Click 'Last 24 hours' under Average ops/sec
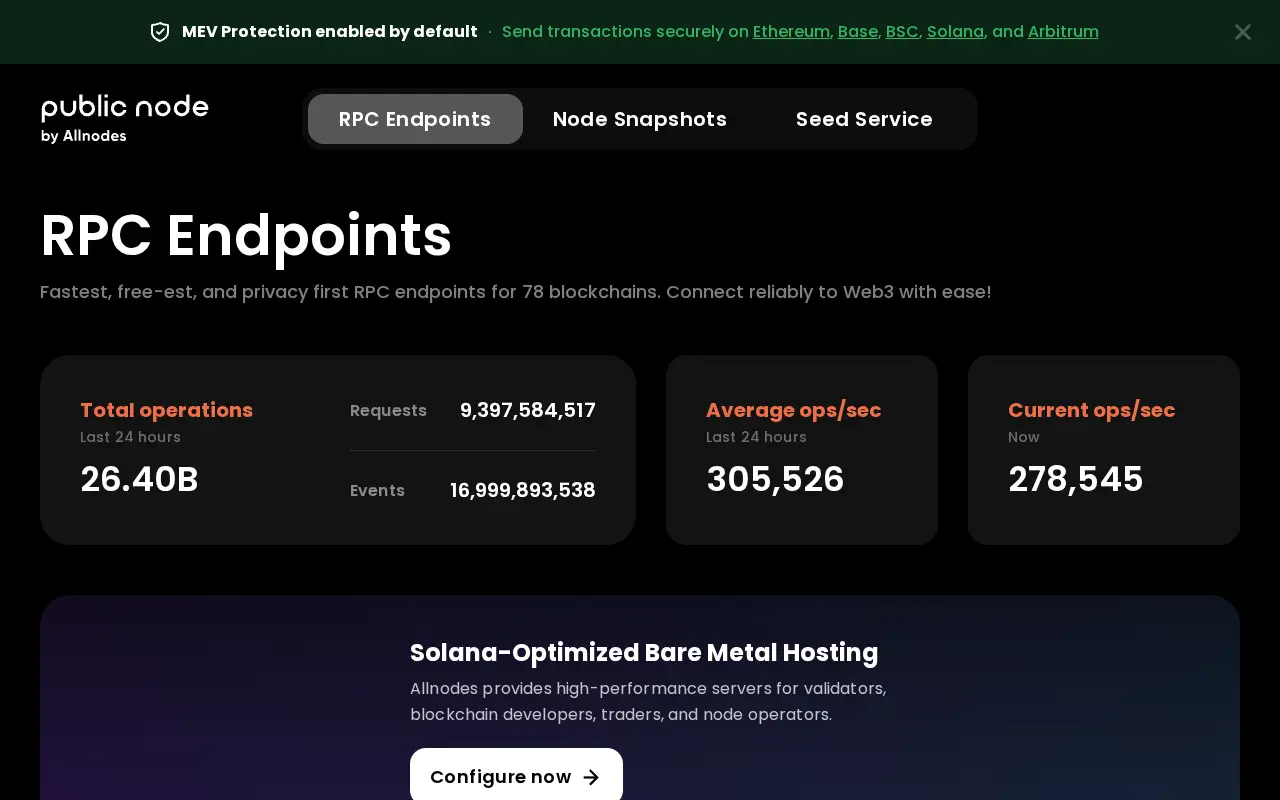1280x800 pixels. click(756, 437)
